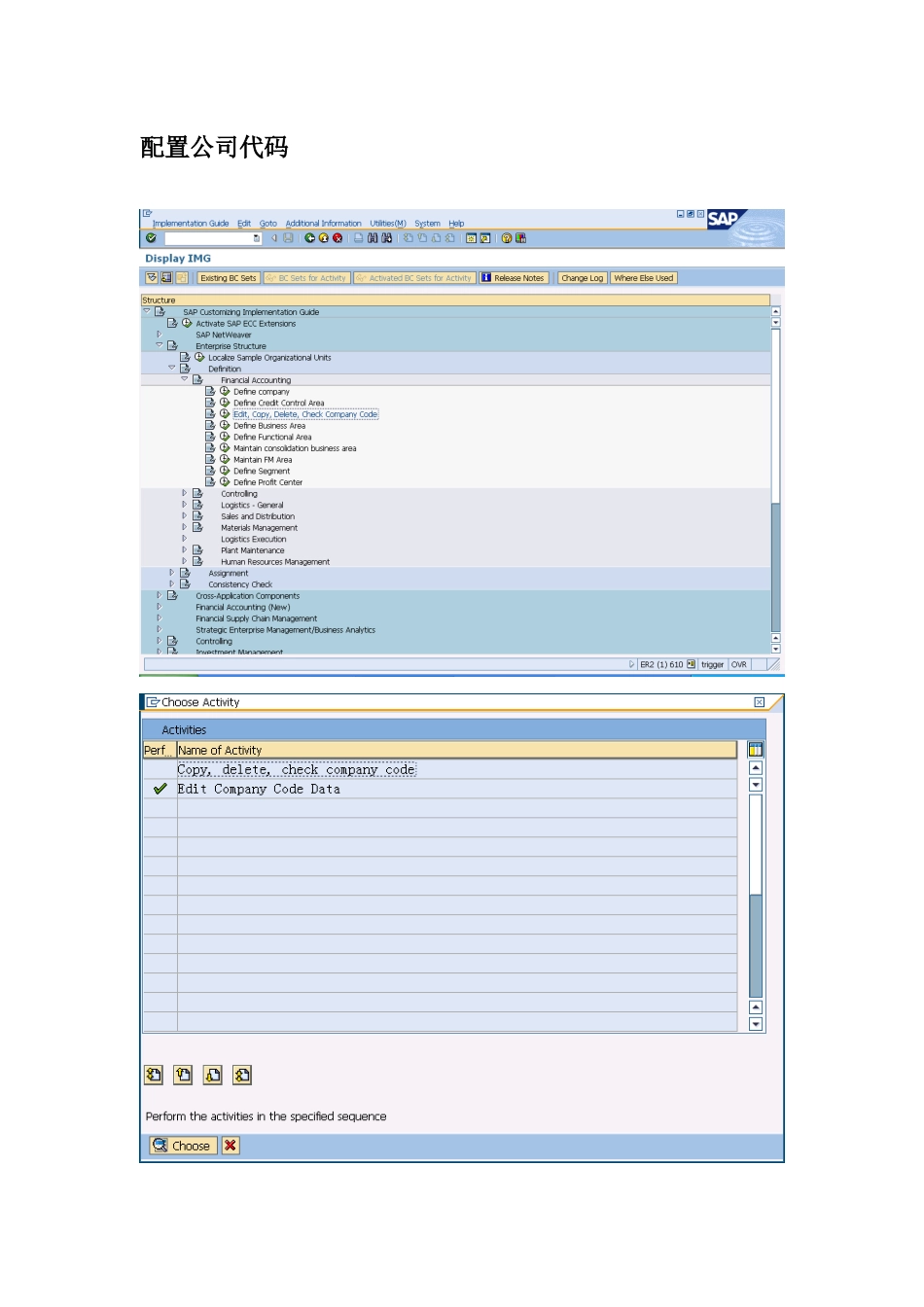Click execute icon beside Define Segment
Image resolution: width=924 pixels, height=1307 pixels.
click(x=225, y=471)
